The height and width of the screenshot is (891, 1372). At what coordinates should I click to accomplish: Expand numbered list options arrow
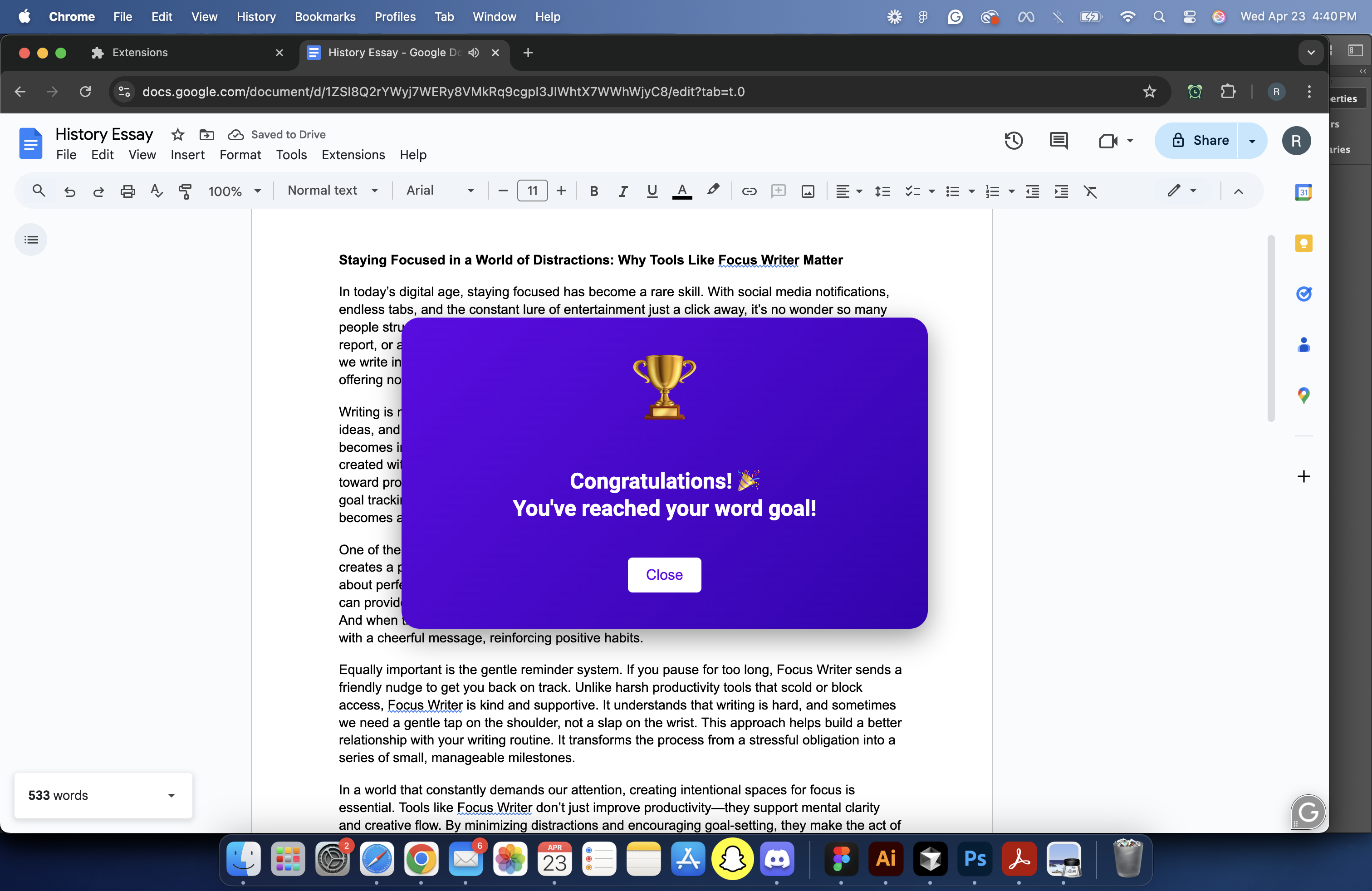pos(1011,191)
